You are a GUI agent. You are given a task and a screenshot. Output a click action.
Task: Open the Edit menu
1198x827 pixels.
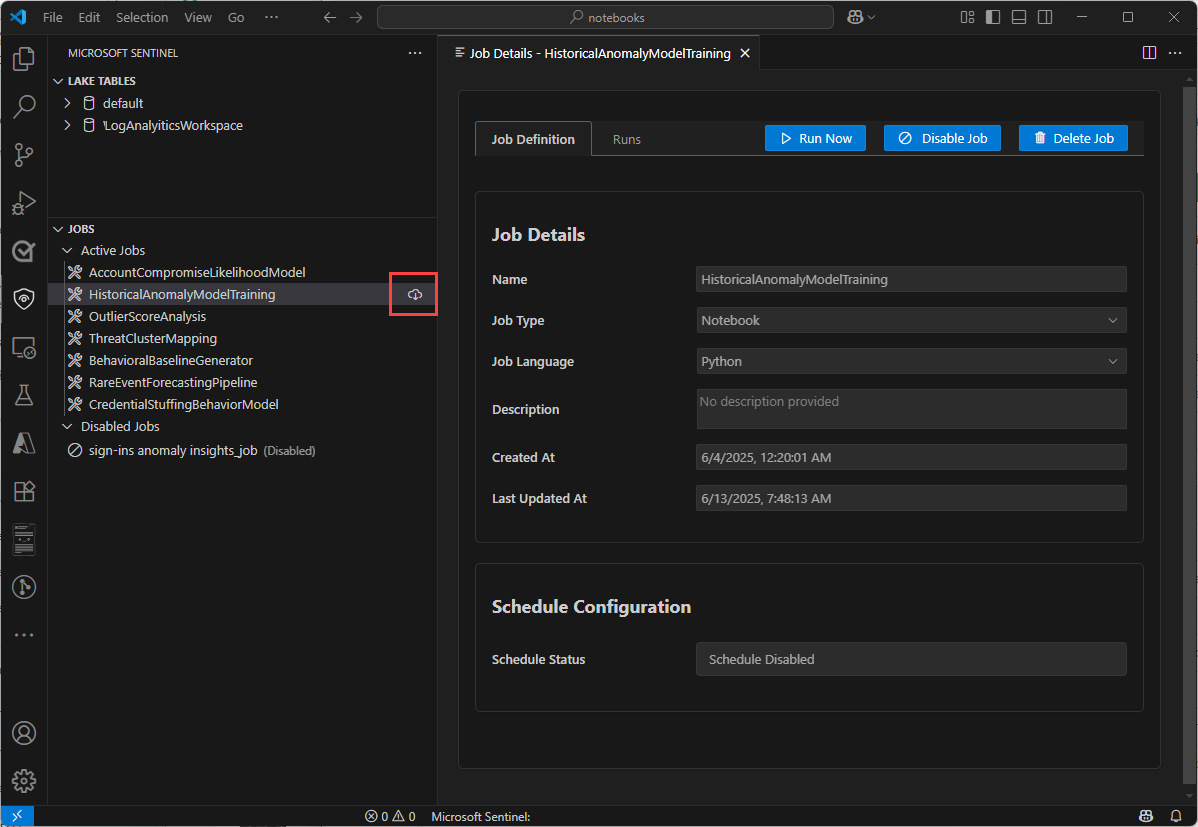pyautogui.click(x=89, y=17)
